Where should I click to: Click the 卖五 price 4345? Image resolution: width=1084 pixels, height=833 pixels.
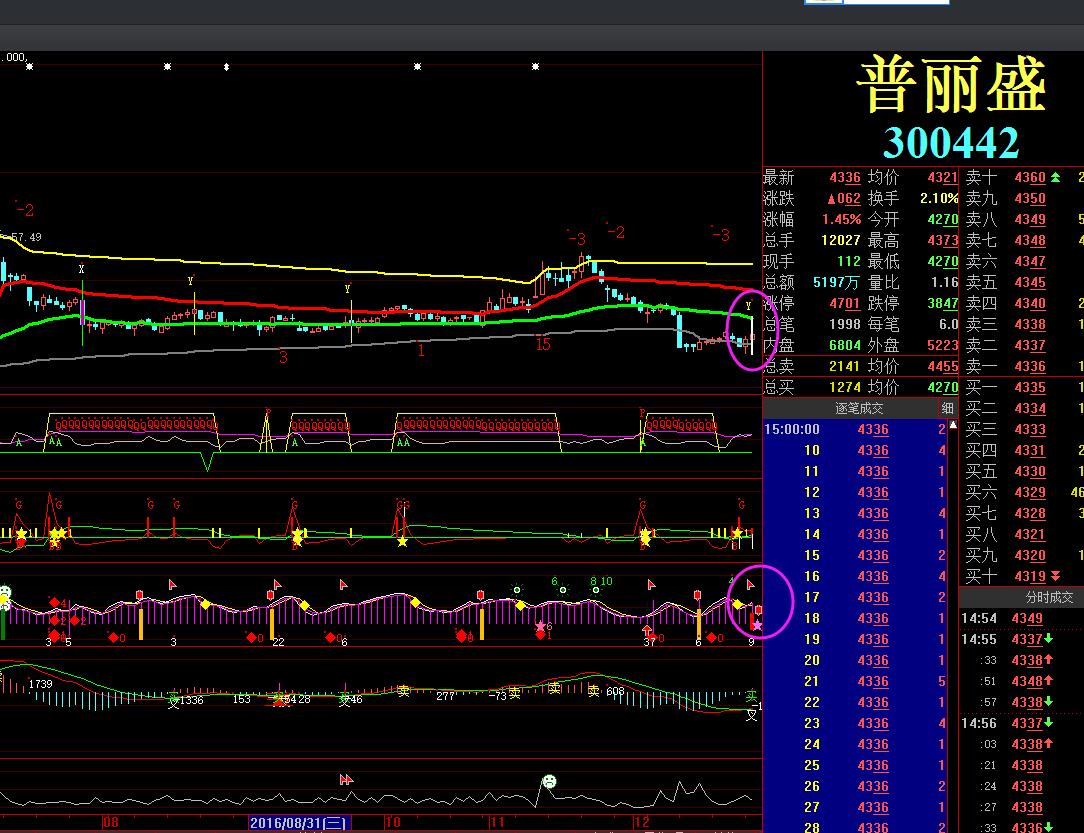[1030, 282]
